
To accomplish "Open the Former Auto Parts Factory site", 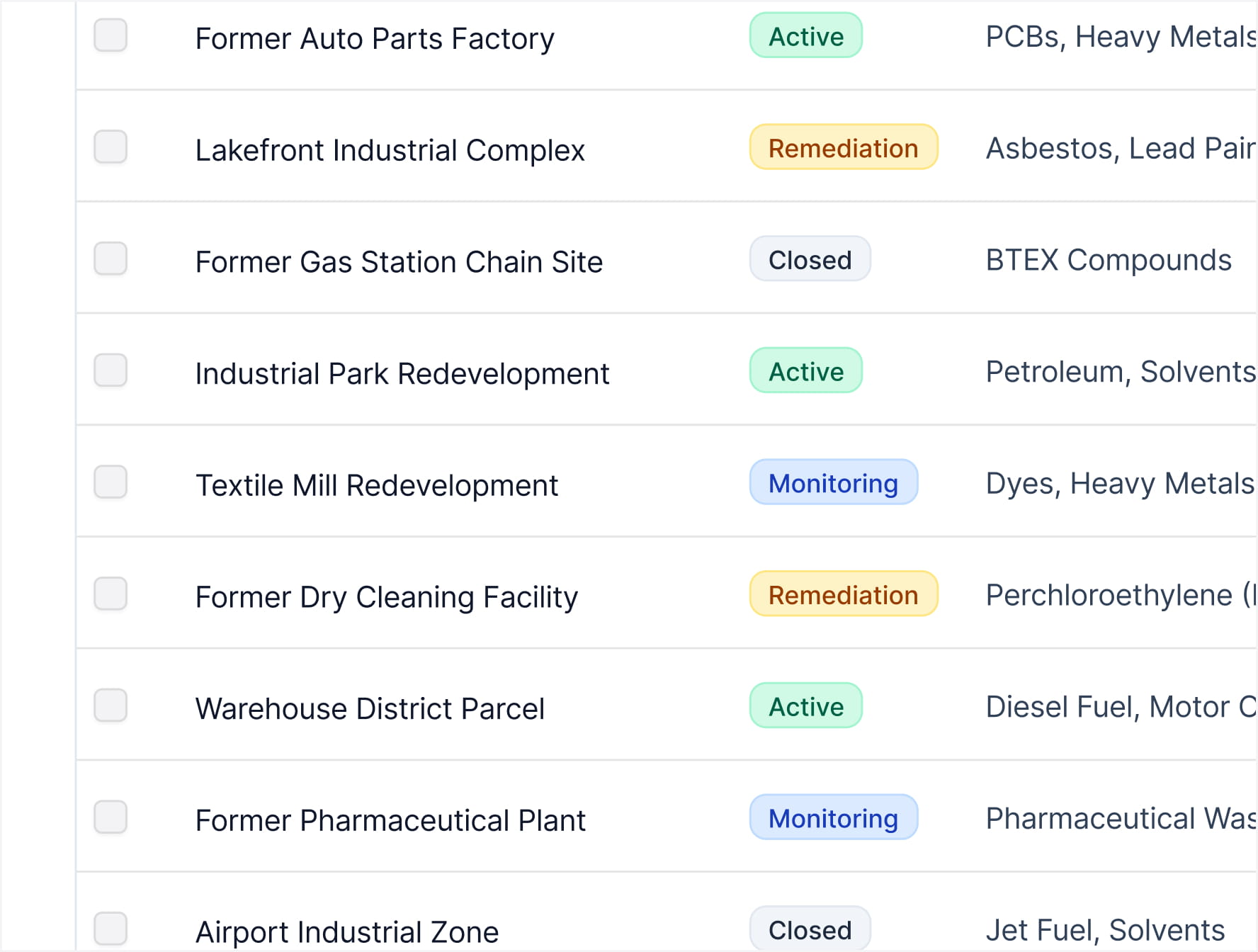I will (x=374, y=38).
